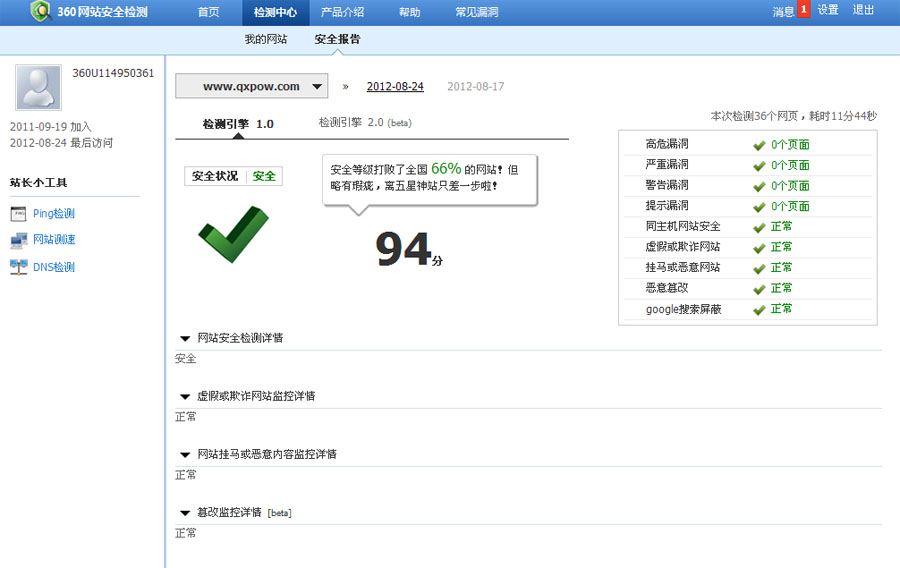Click the 退出 logout link
Viewport: 900px width, 568px height.
coord(863,10)
